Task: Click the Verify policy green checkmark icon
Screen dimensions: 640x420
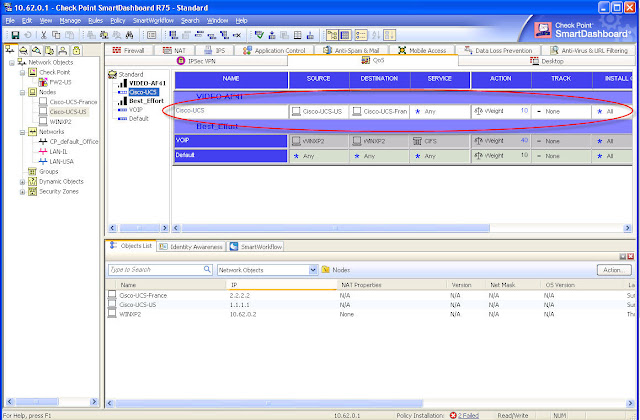Action: (259, 36)
